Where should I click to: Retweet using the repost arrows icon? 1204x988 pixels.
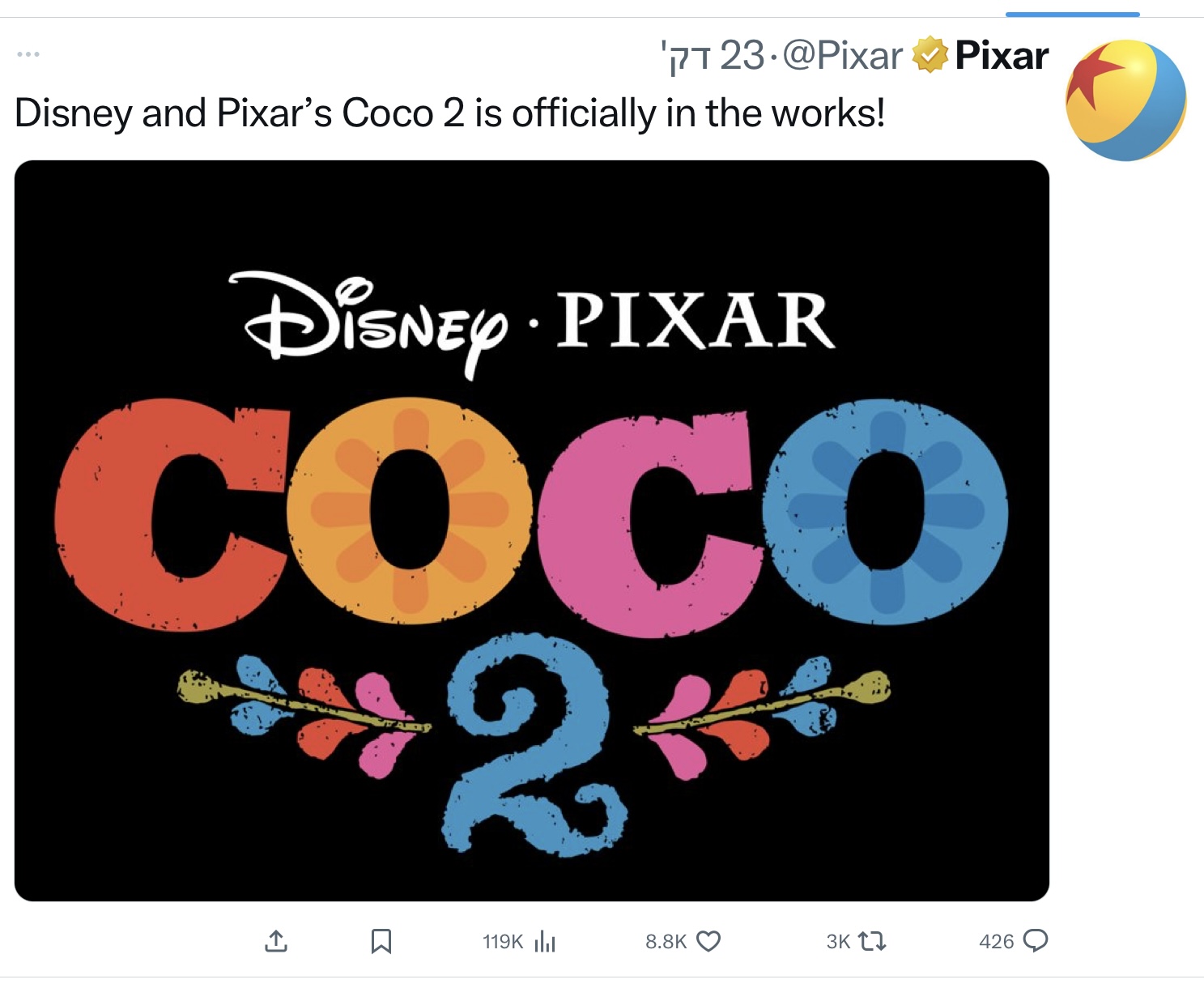(x=872, y=941)
